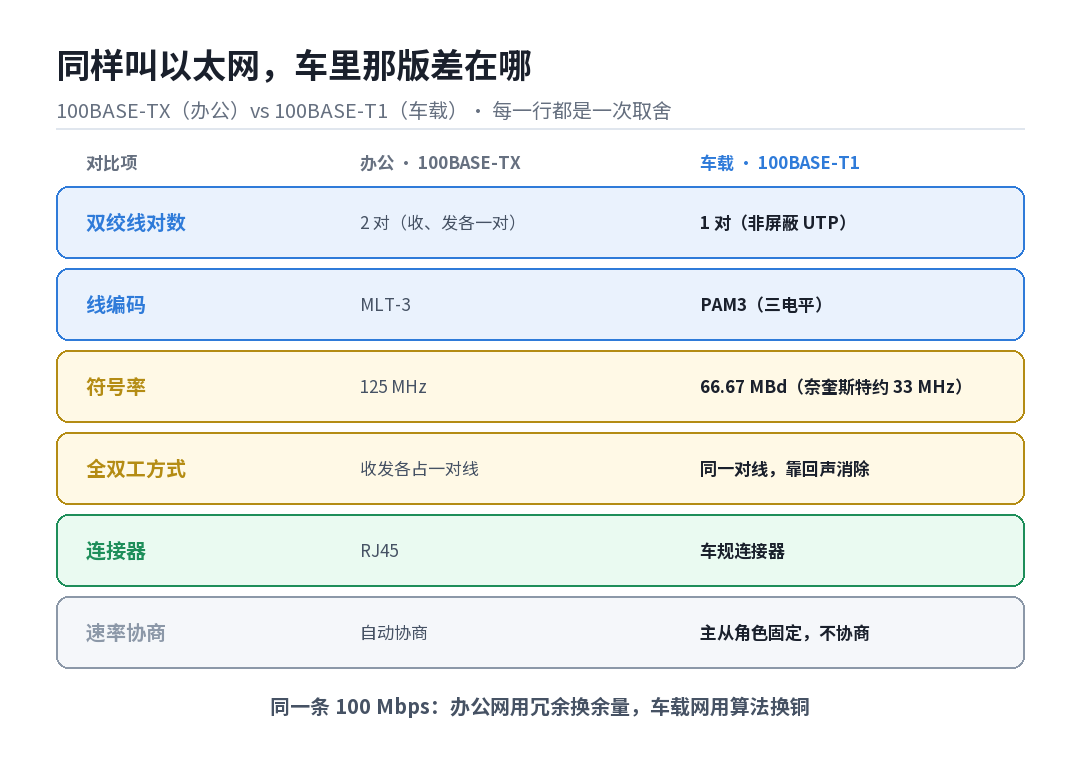Select the 连接器 row label
Image resolution: width=1080 pixels, height=760 pixels.
(x=116, y=551)
